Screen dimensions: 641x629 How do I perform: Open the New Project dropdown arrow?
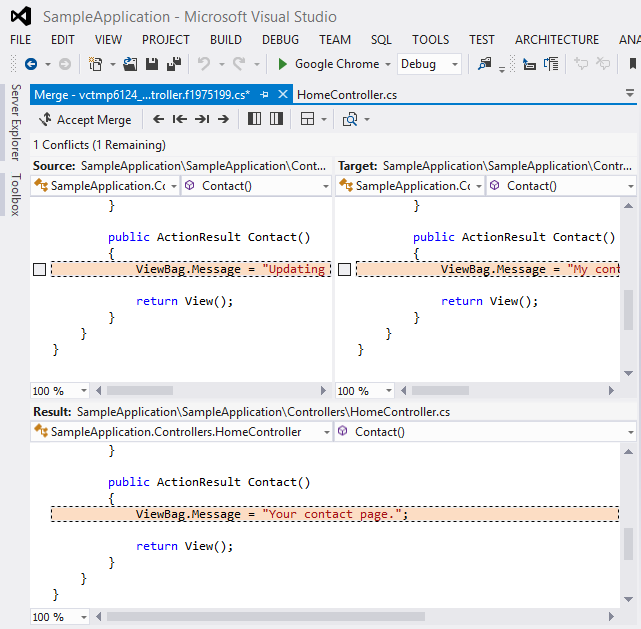pos(112,64)
